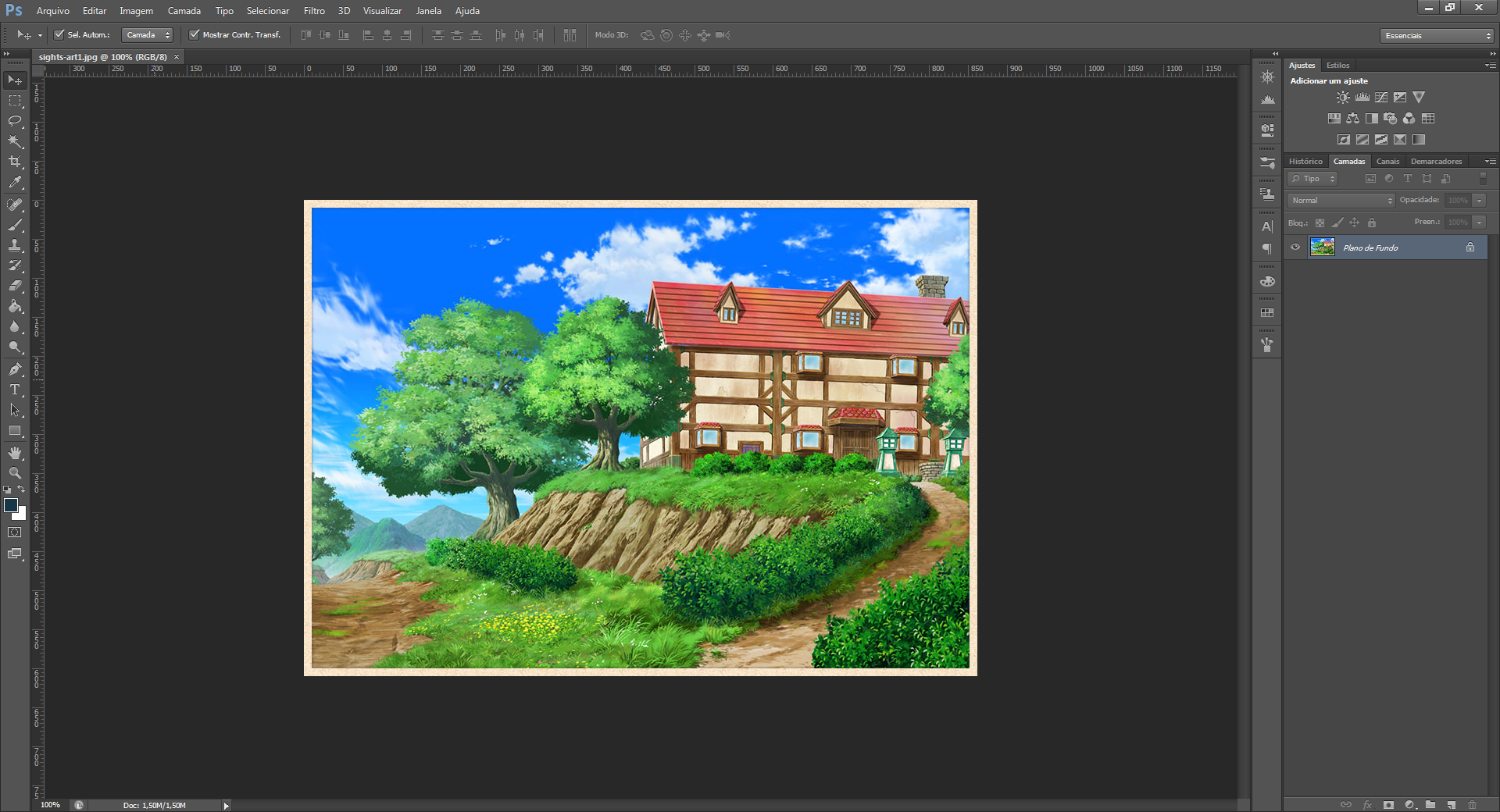This screenshot has height=812, width=1500.
Task: Create a new layer group
Action: tap(1430, 805)
